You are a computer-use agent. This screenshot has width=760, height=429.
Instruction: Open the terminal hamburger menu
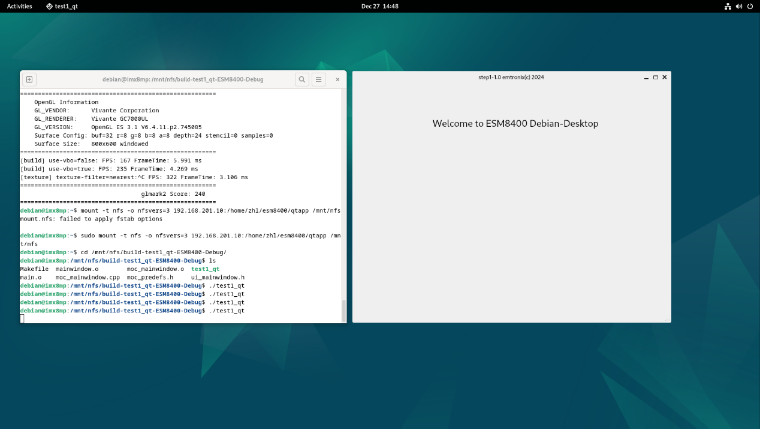pyautogui.click(x=318, y=79)
